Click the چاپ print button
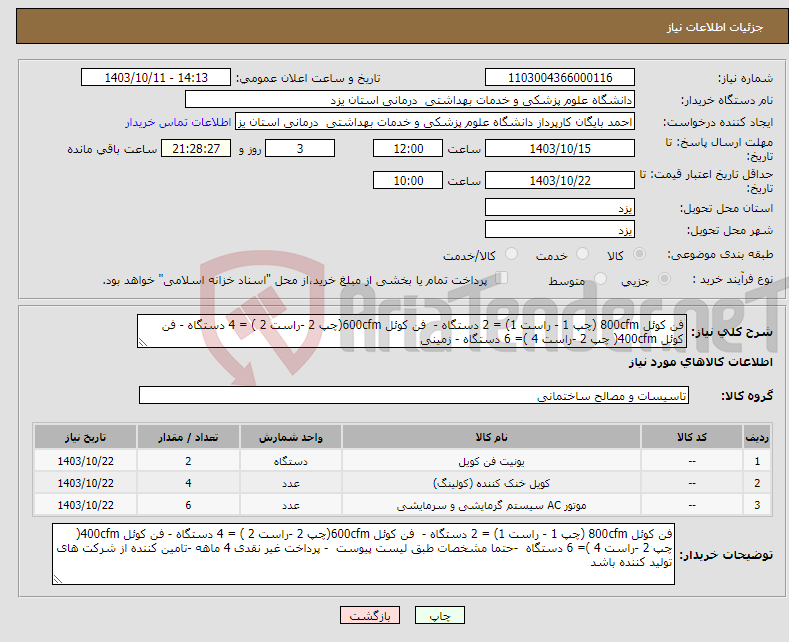Screen dimensions: 789x642 click(440, 615)
